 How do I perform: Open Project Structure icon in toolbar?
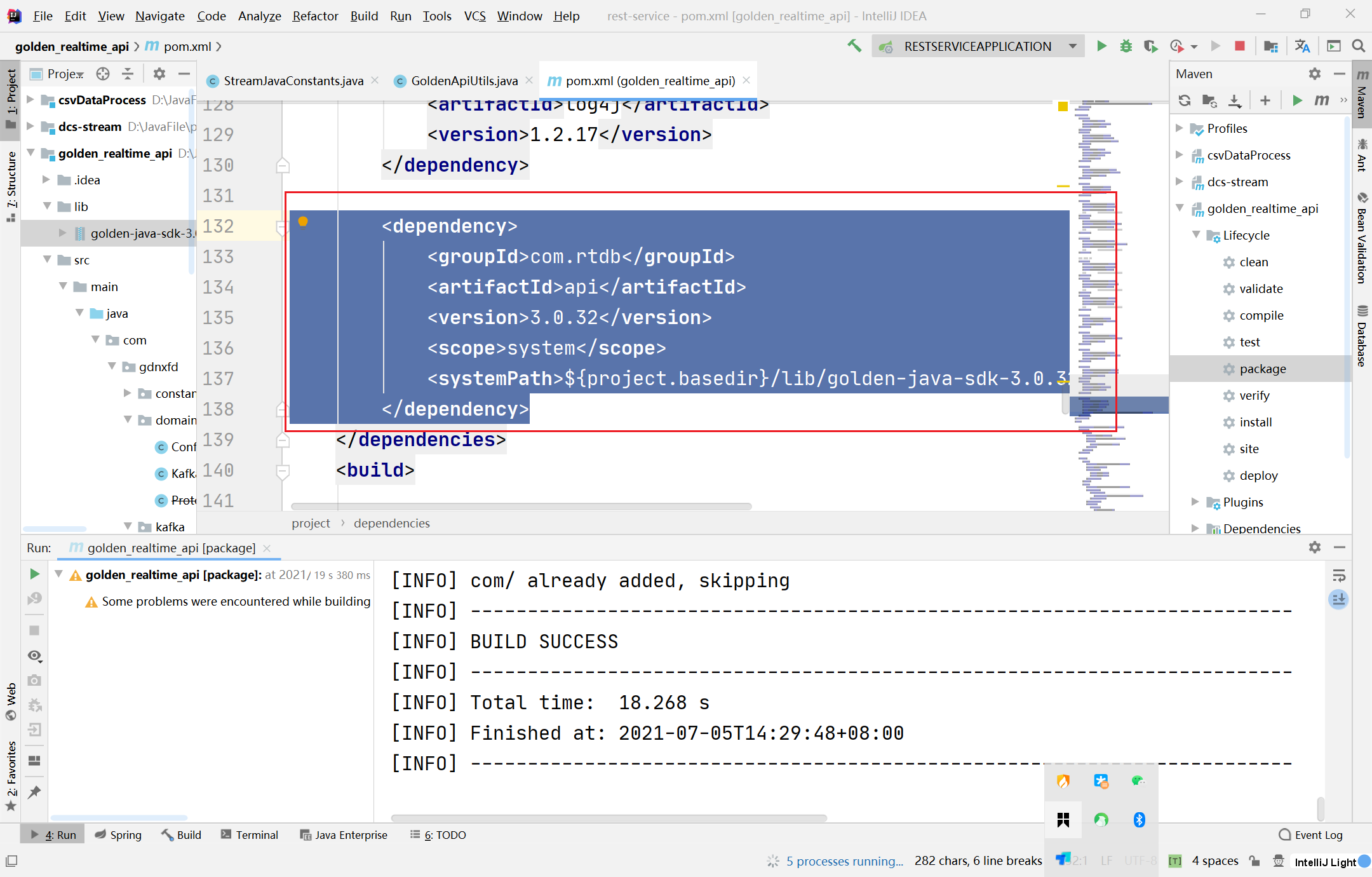1271,46
